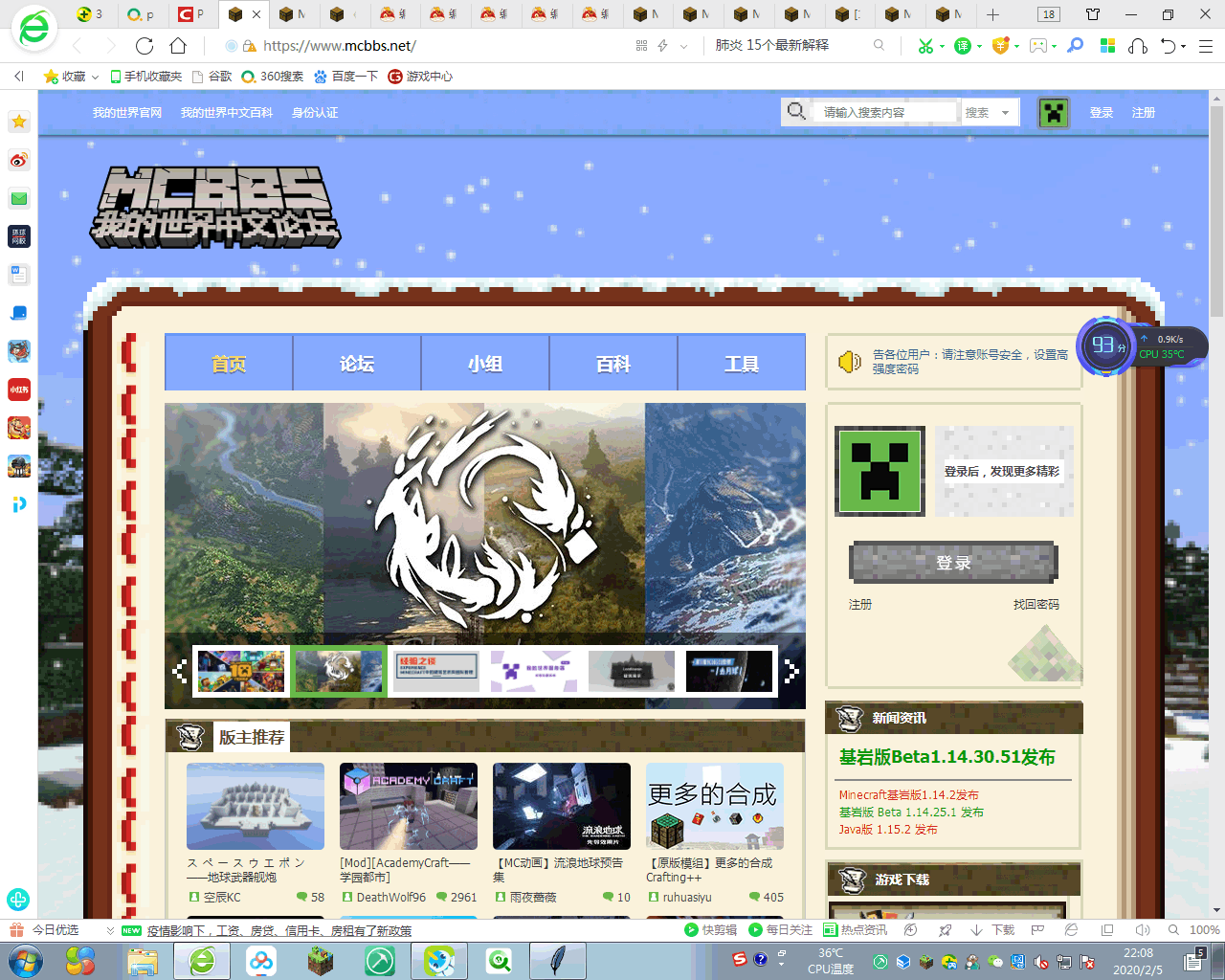Open the green translate tool icon

[963, 46]
